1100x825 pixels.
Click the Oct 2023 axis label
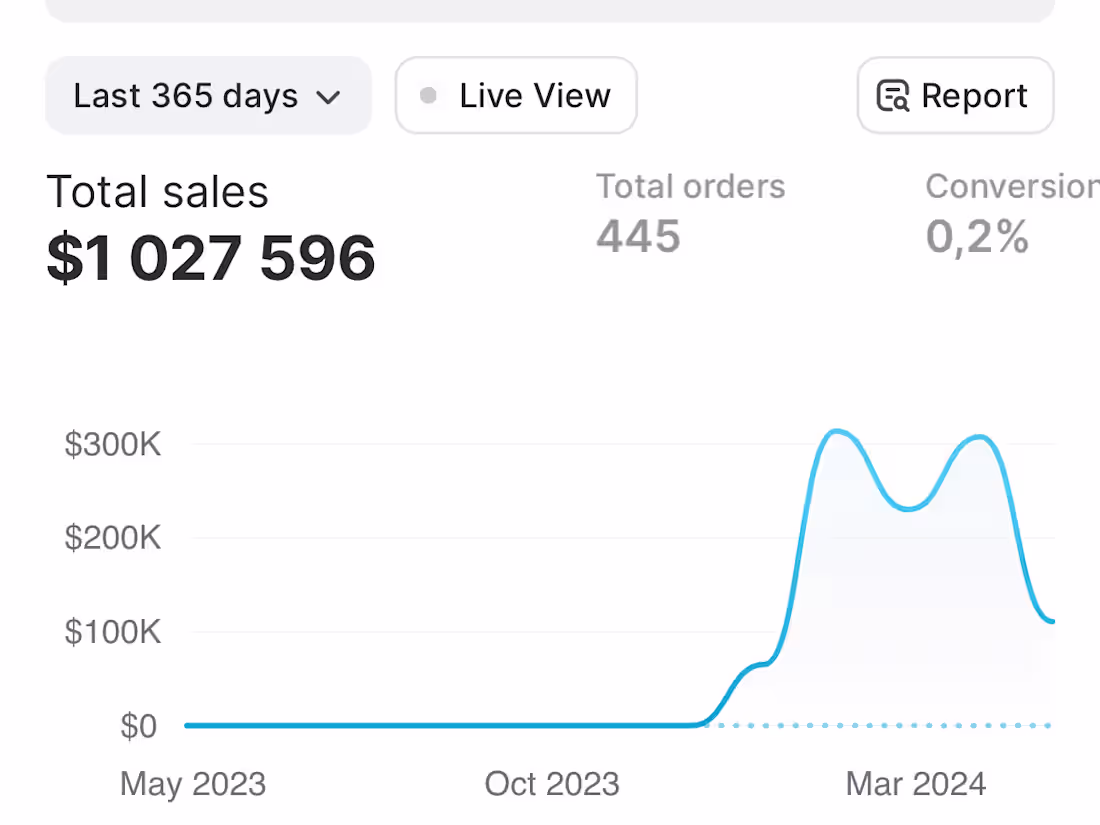tap(552, 784)
